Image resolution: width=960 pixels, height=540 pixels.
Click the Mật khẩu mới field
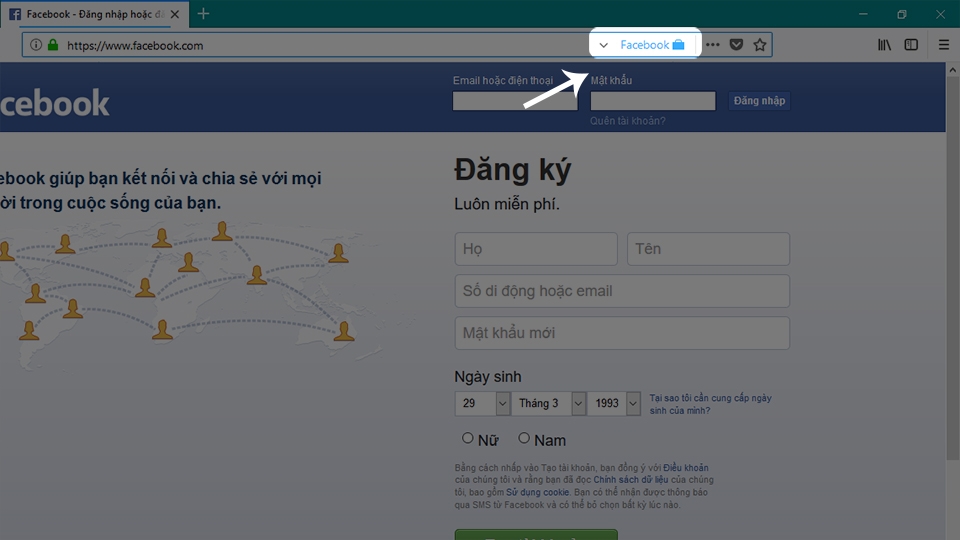coord(622,333)
